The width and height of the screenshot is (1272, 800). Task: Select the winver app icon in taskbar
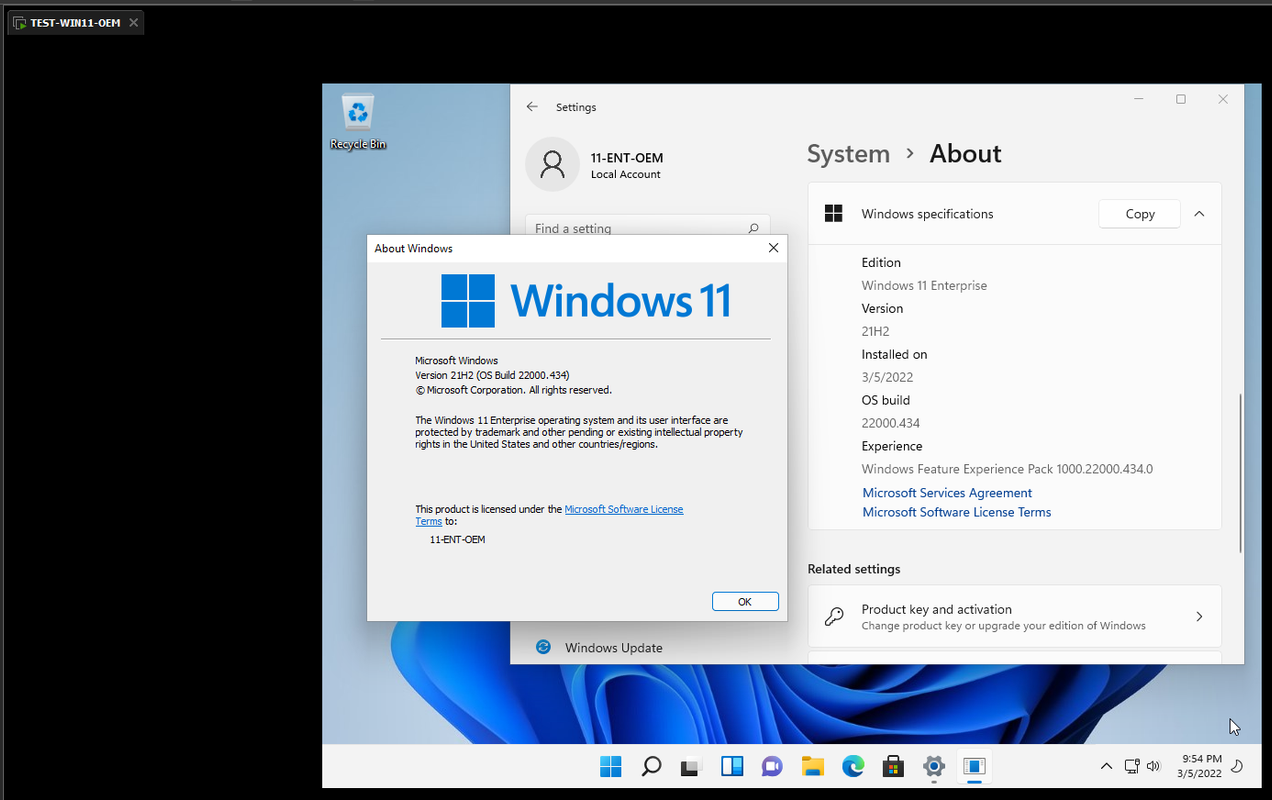974,767
